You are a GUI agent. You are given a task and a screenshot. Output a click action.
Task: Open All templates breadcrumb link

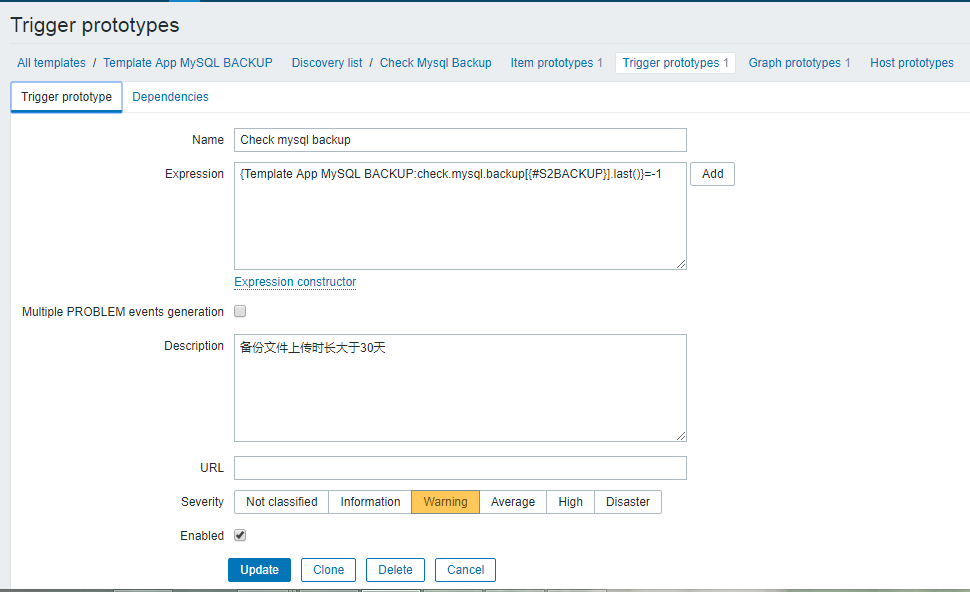coord(51,63)
